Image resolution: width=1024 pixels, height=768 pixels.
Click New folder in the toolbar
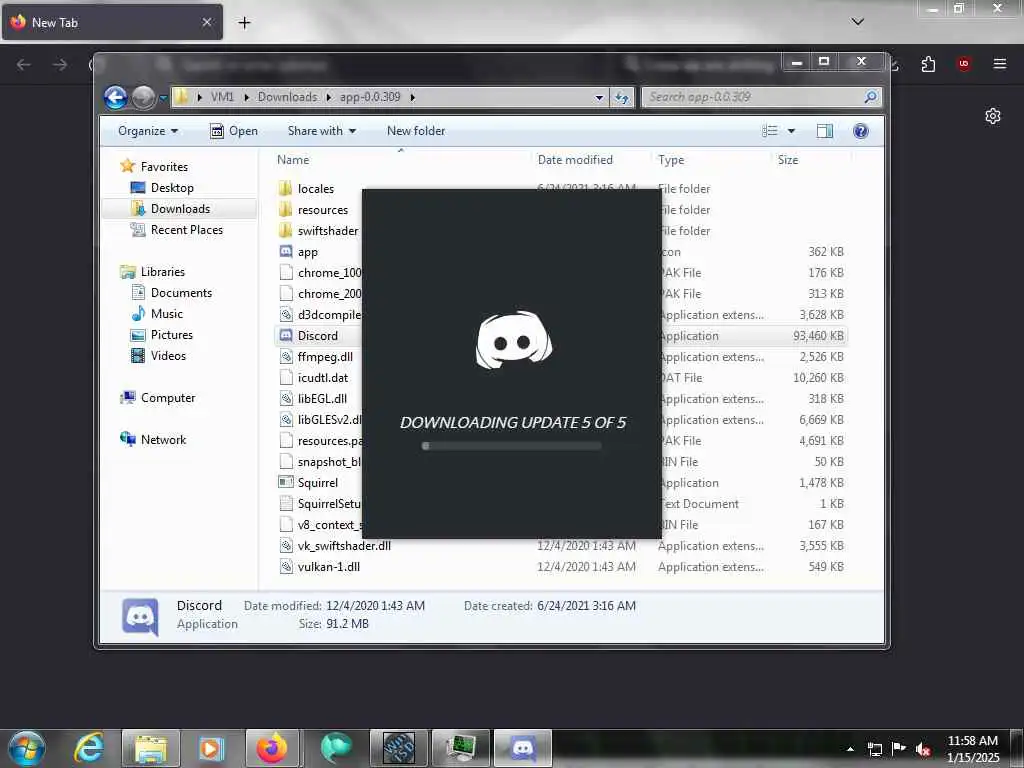416,131
